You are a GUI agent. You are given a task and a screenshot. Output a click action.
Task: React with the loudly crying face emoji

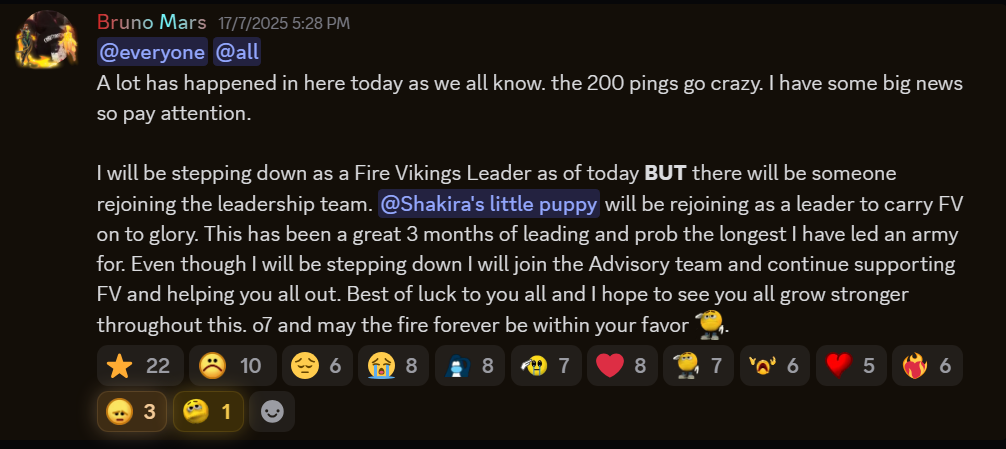click(x=391, y=366)
